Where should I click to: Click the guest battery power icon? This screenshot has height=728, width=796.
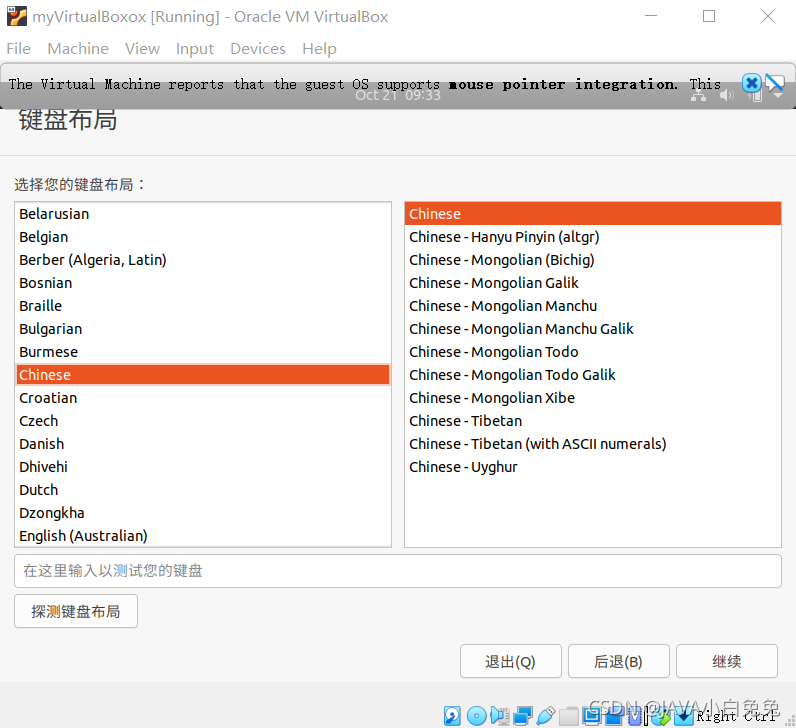click(755, 95)
